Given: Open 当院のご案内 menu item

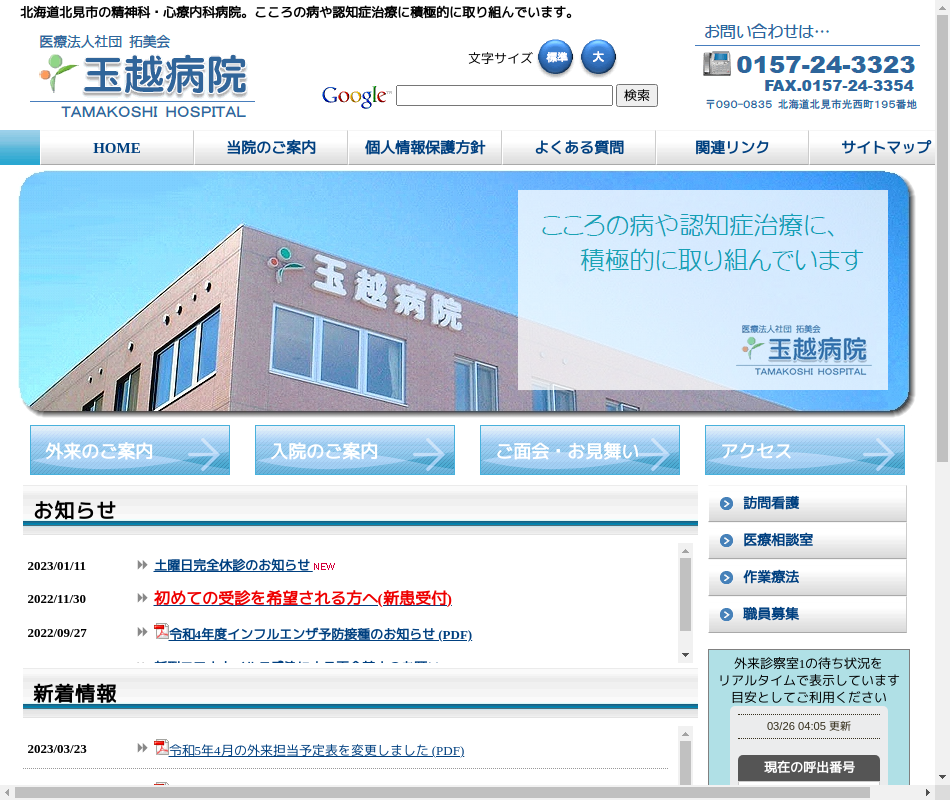Looking at the screenshot, I should [271, 148].
